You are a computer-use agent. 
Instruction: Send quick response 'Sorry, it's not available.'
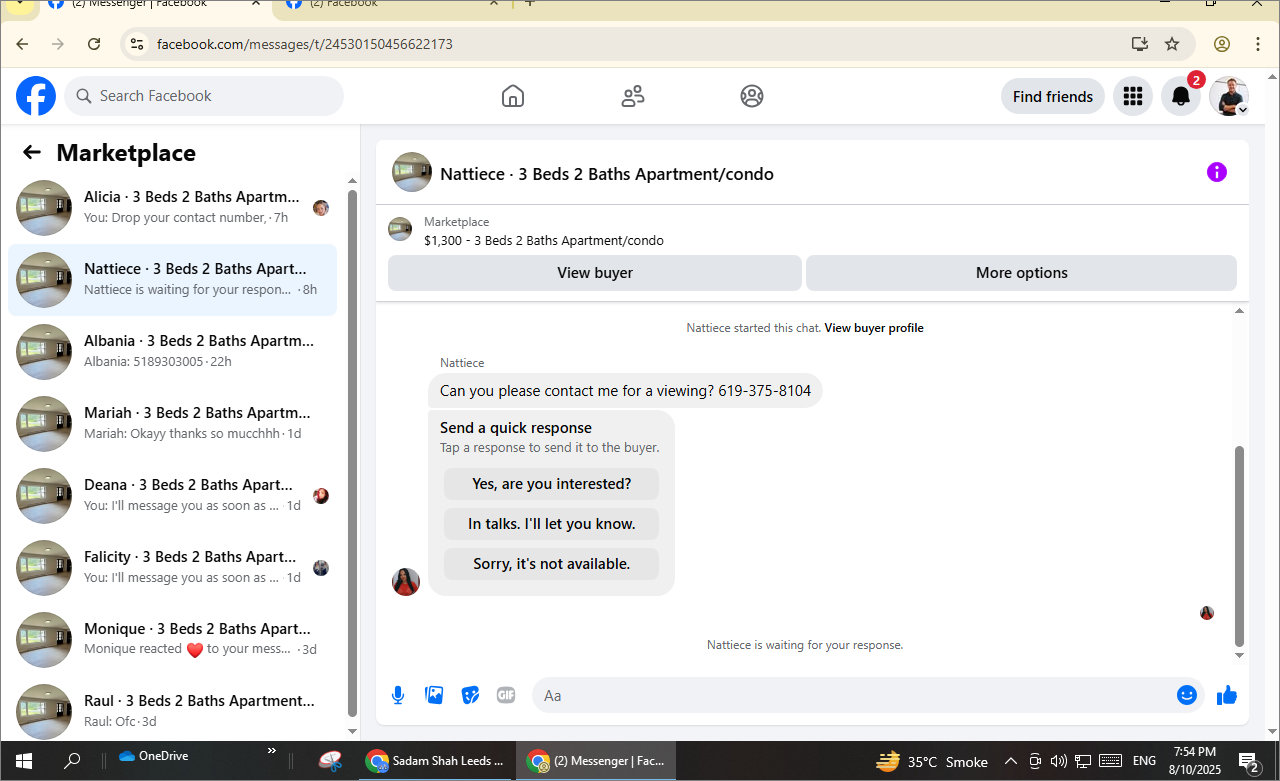(x=551, y=564)
